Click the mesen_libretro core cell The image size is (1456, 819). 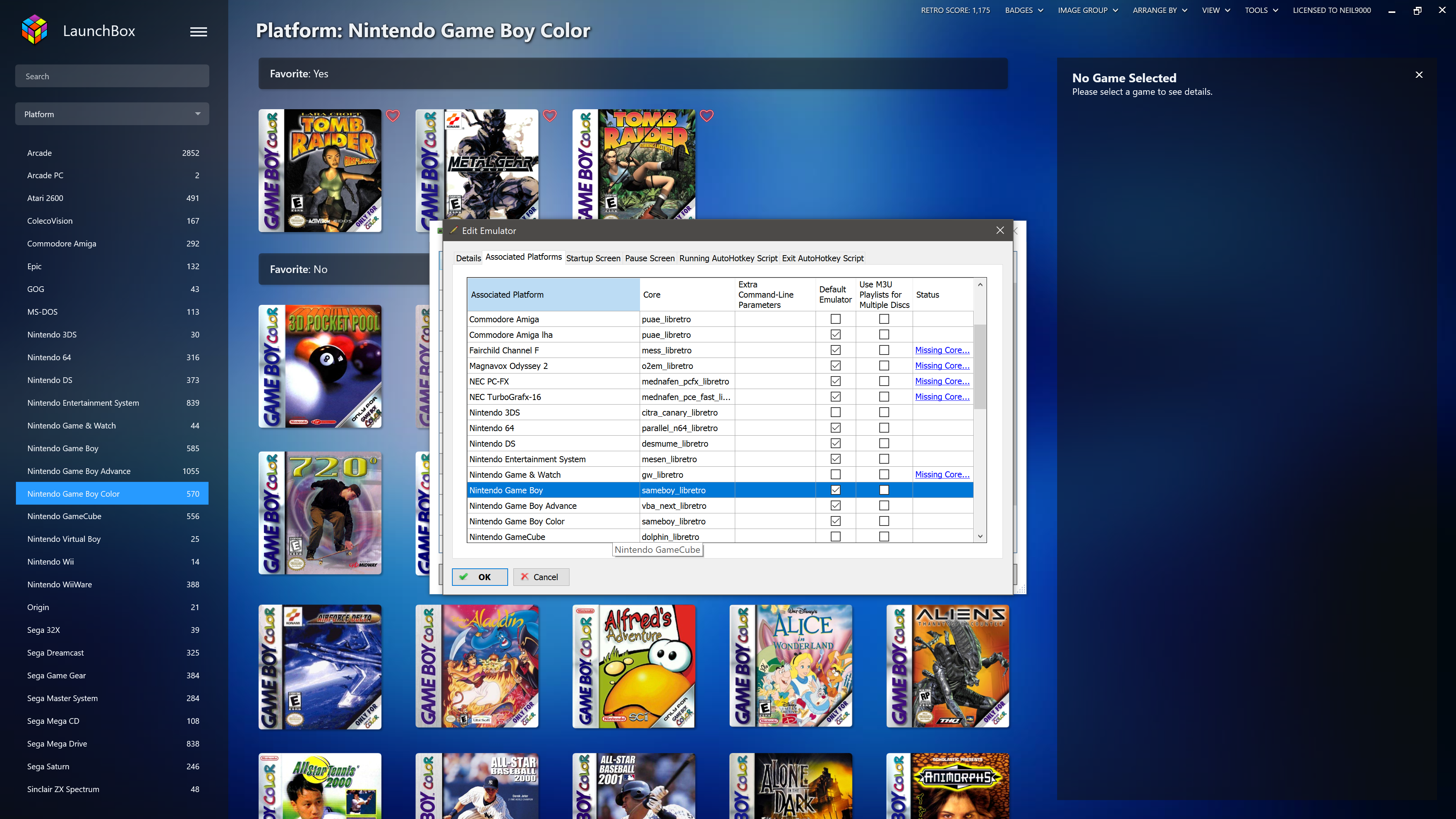(x=687, y=459)
